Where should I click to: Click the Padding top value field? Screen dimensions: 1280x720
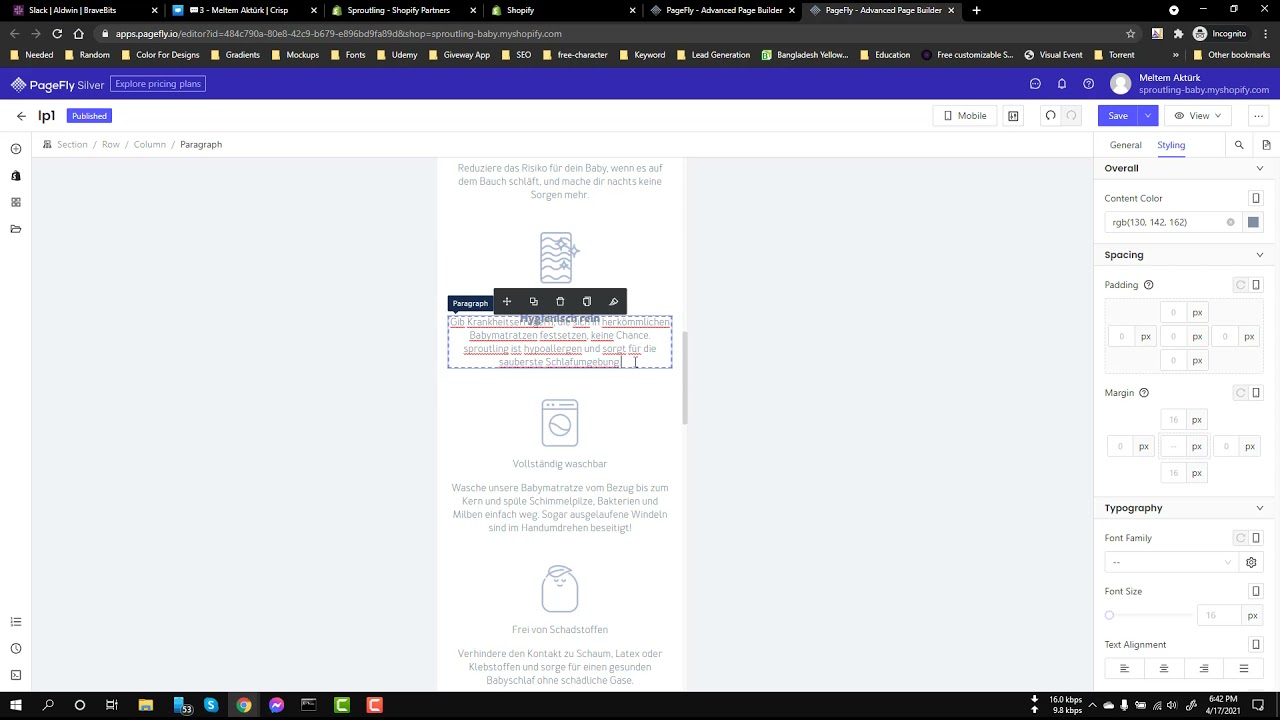pos(1173,312)
